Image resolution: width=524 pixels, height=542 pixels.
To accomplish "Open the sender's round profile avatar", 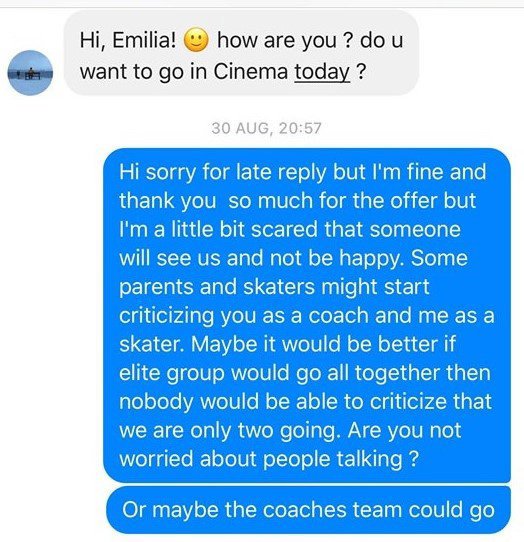I will coord(30,73).
